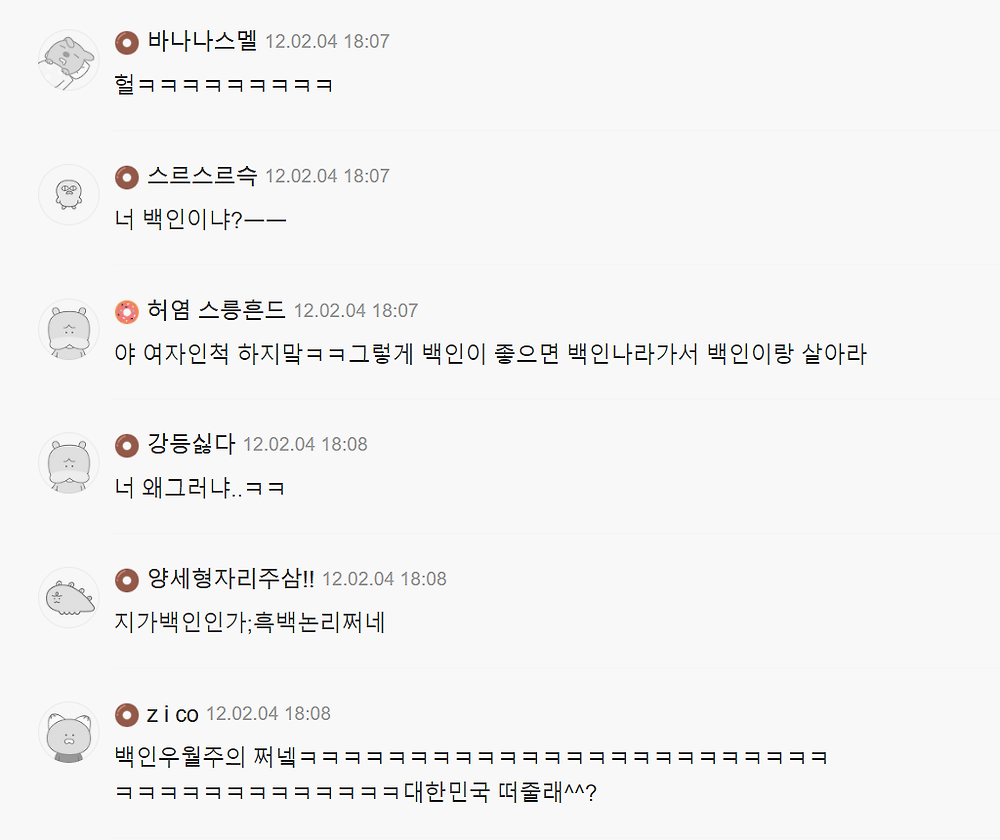Click the donut badge icon beside 스르스르슥
Viewport: 1000px width, 840px height.
tap(127, 177)
